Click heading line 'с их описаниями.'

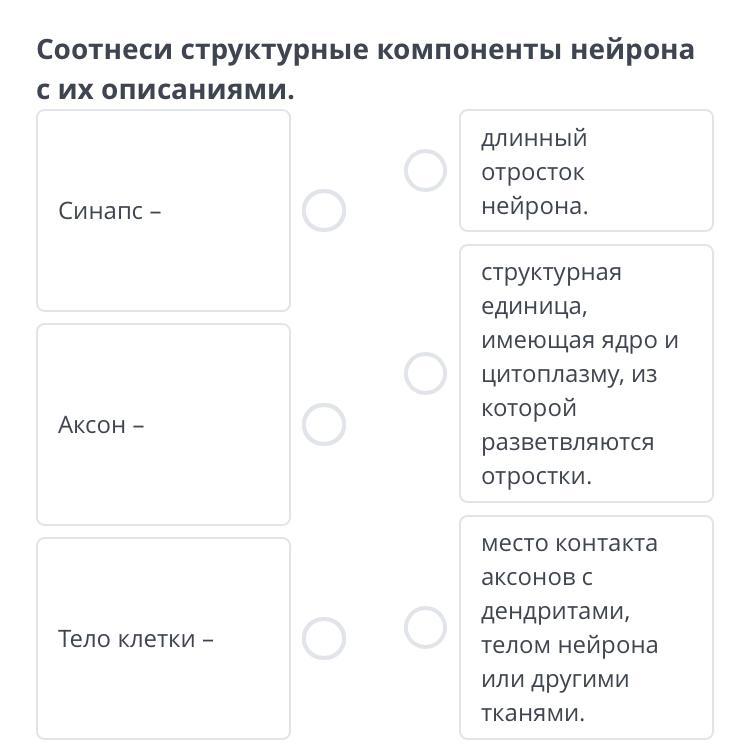(x=166, y=90)
